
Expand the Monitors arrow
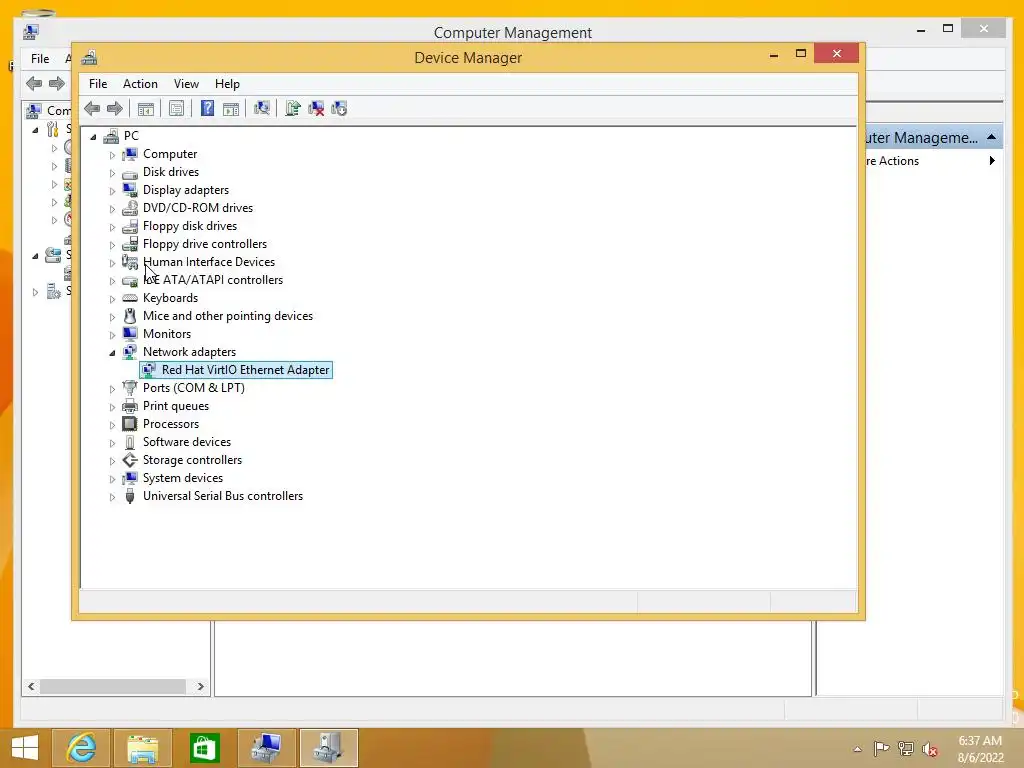coord(112,335)
